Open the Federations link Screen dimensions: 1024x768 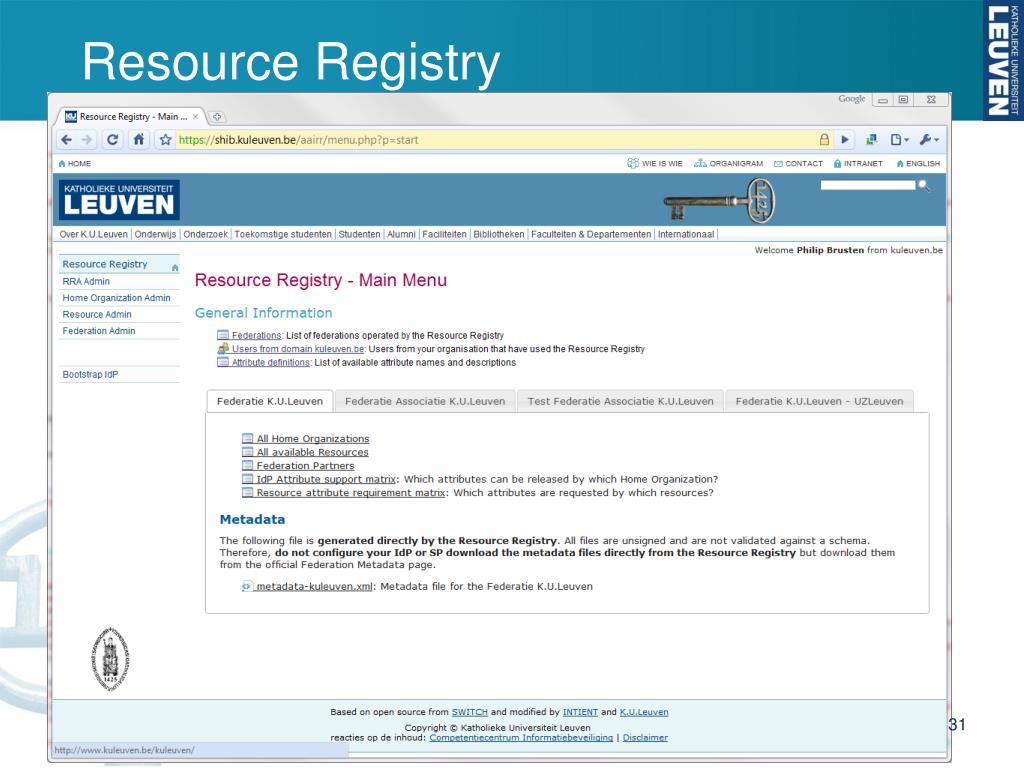257,335
